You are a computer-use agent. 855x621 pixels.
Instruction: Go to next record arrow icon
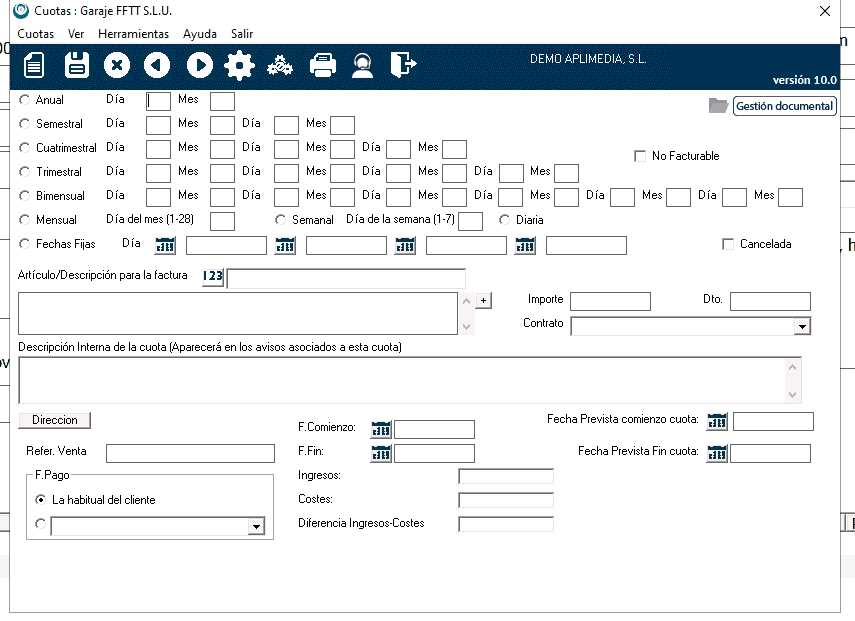click(x=199, y=66)
